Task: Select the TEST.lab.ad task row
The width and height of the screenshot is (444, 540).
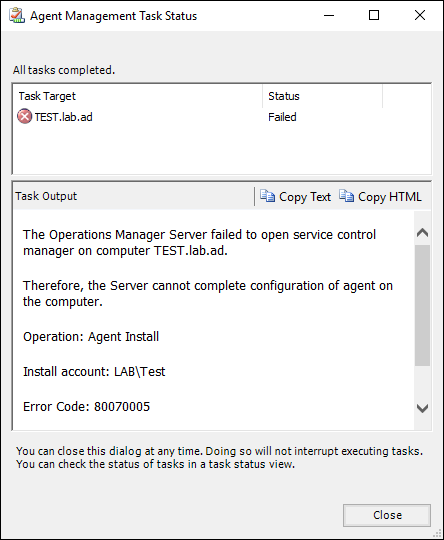Action: tap(221, 117)
